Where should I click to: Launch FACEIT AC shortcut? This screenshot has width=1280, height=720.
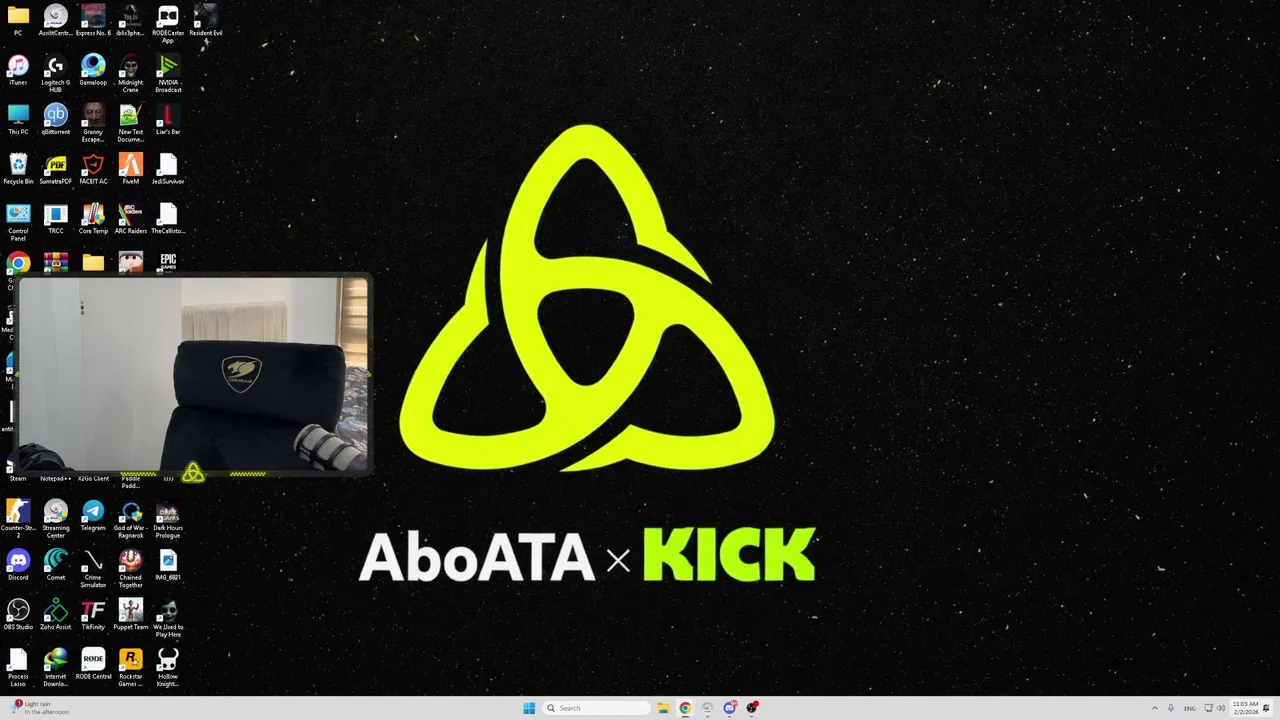[x=93, y=169]
